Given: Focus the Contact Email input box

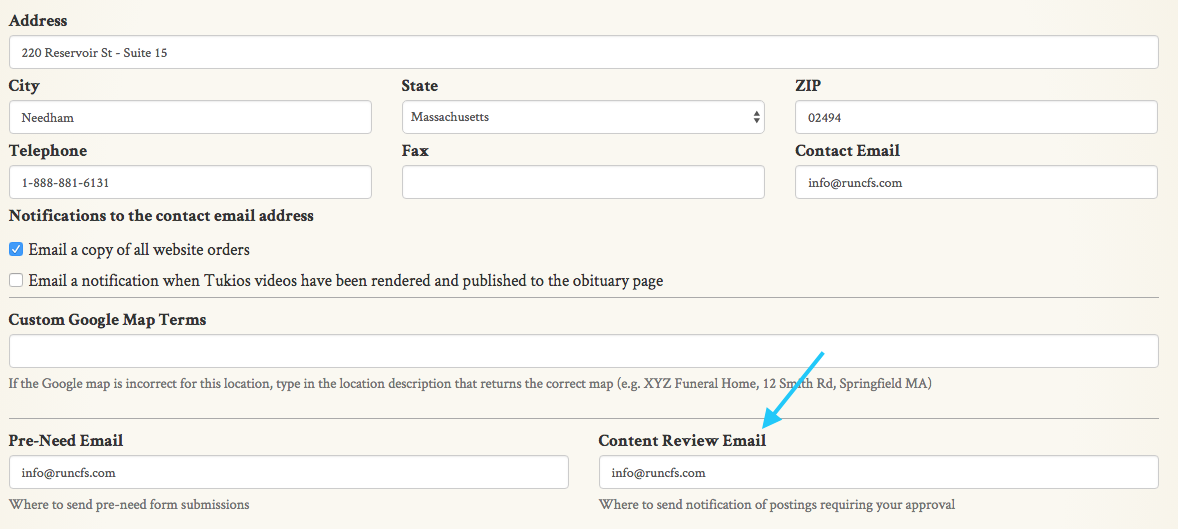Looking at the screenshot, I should (x=976, y=183).
